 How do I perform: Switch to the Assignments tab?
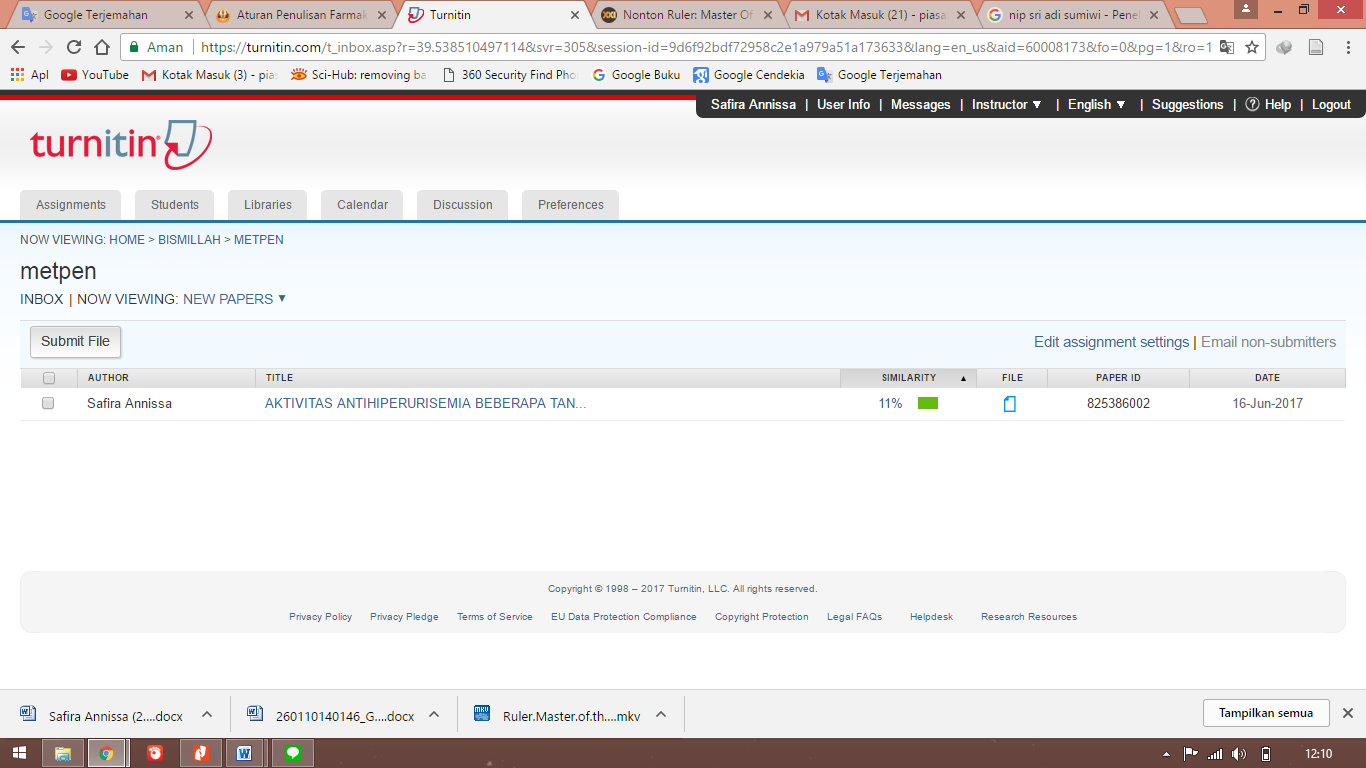tap(71, 205)
